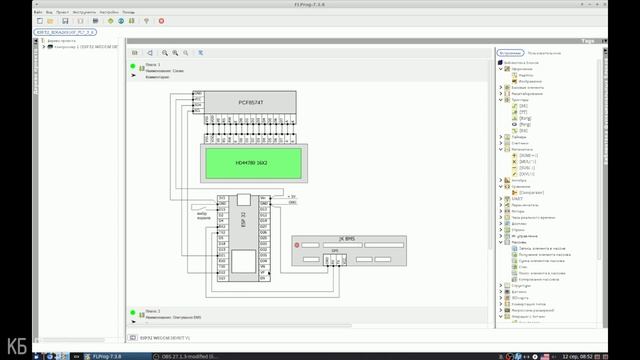Click the ESP32 WEOOM DEVKIT V1 status label
This screenshot has width=640, height=360.
click(x=165, y=338)
